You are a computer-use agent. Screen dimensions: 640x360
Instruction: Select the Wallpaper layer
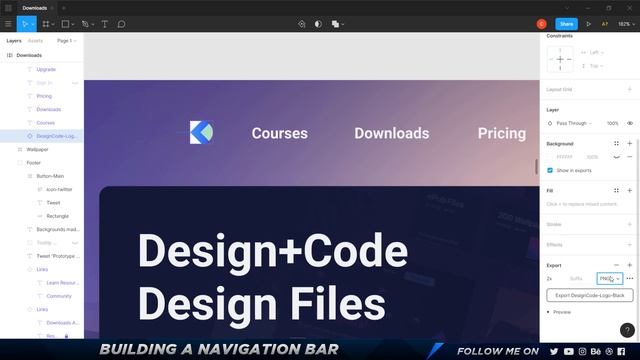click(x=37, y=149)
